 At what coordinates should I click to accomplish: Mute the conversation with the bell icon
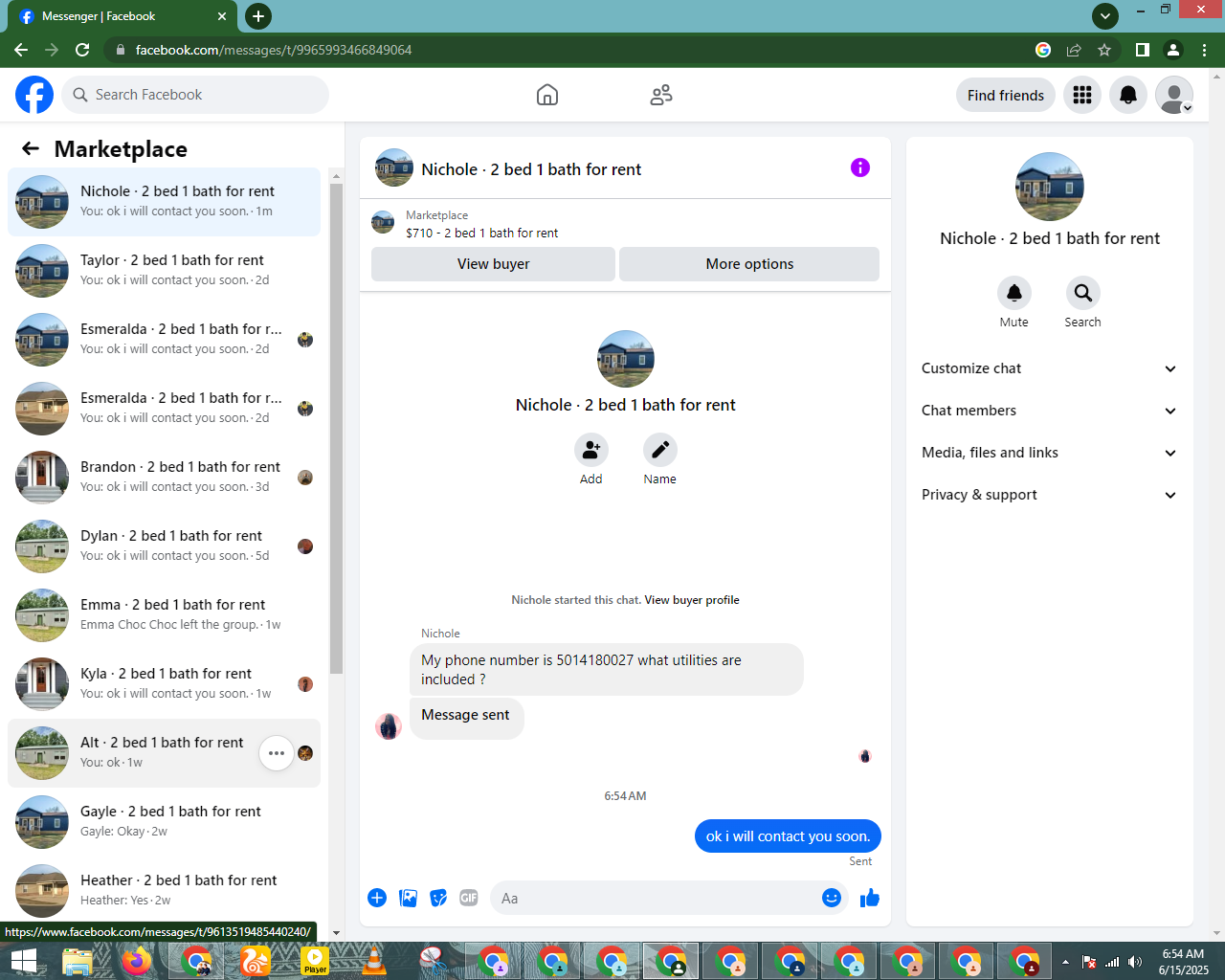pos(1014,293)
